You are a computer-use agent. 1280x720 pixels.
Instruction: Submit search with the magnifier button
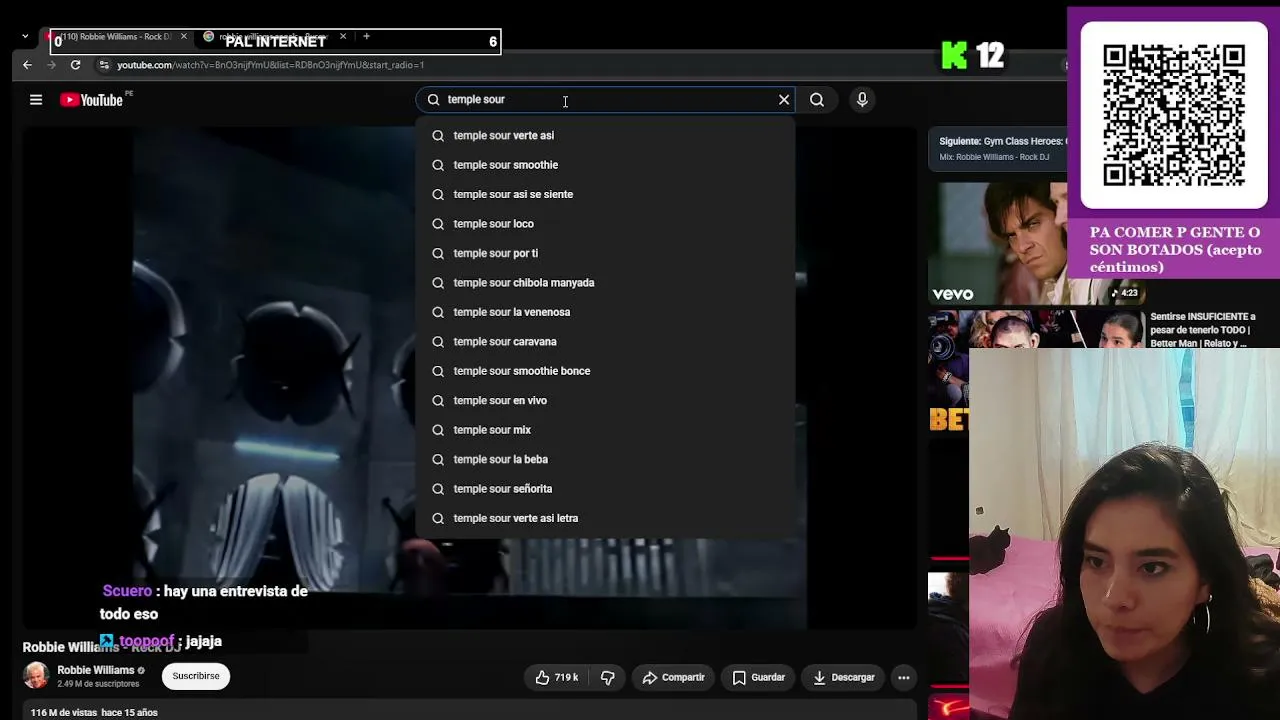coord(817,100)
